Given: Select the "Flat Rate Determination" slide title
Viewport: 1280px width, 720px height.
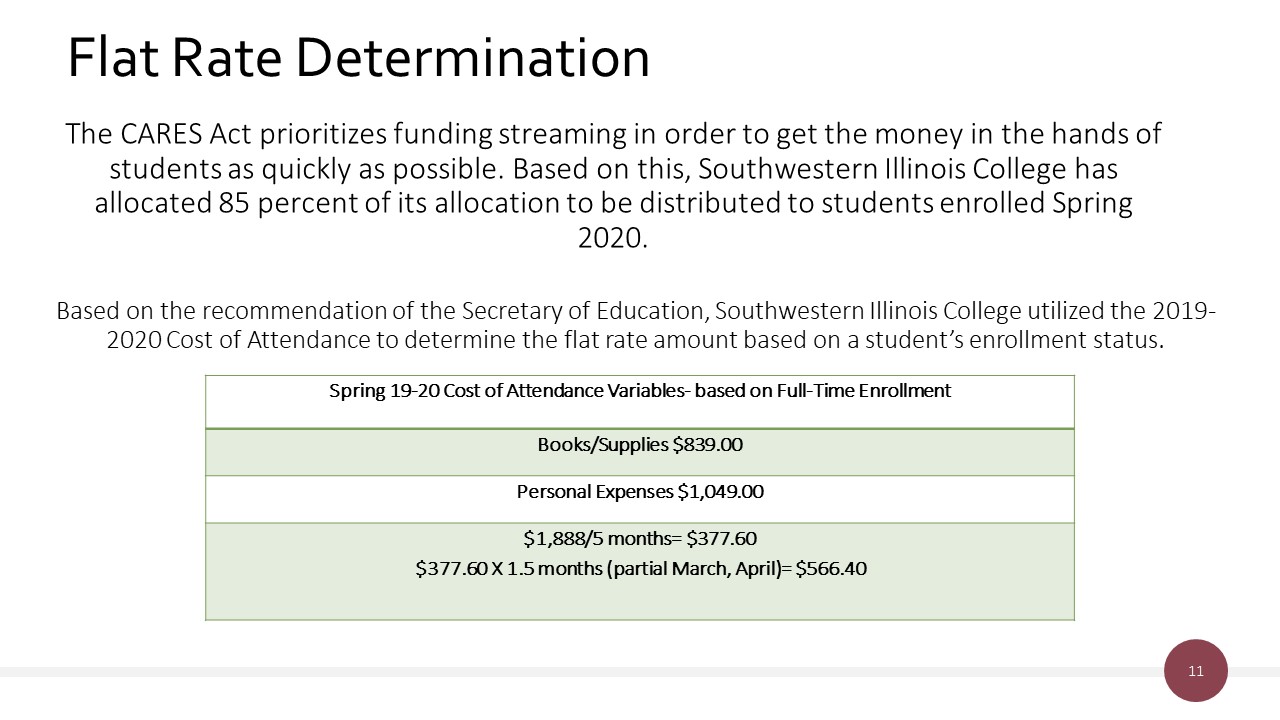Looking at the screenshot, I should (358, 58).
